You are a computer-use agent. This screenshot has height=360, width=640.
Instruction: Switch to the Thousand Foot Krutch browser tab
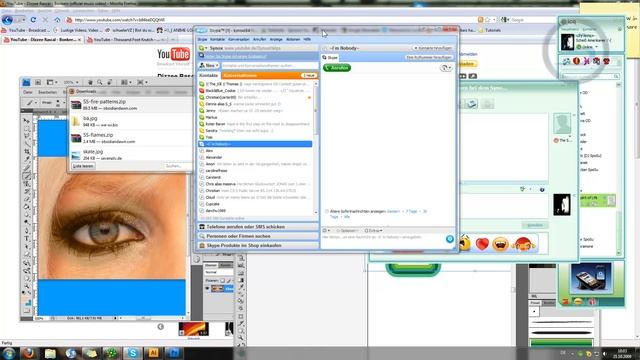point(127,40)
